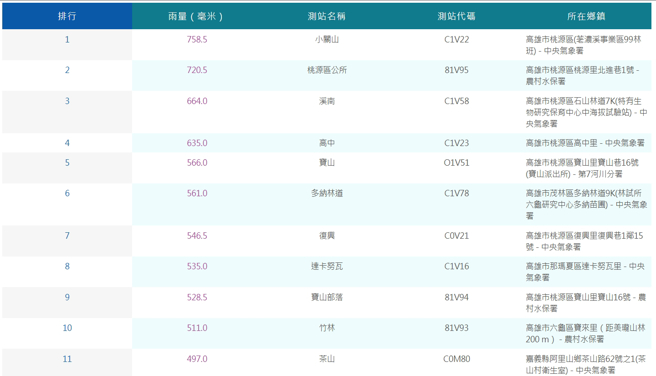Click township text 高雄市桃源區桃源里北進巷1號

(x=580, y=70)
